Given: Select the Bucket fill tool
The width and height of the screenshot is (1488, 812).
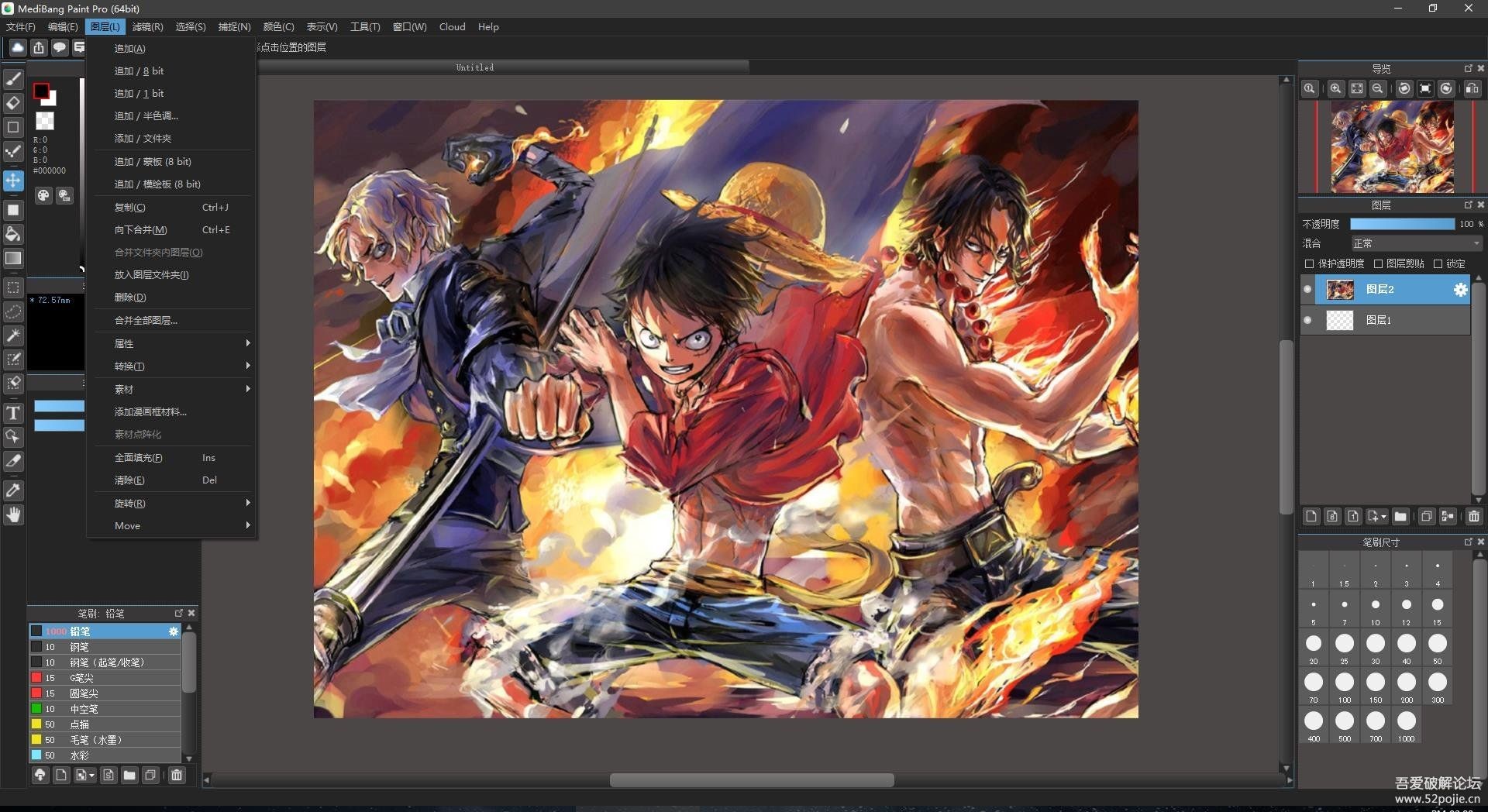Looking at the screenshot, I should [13, 234].
